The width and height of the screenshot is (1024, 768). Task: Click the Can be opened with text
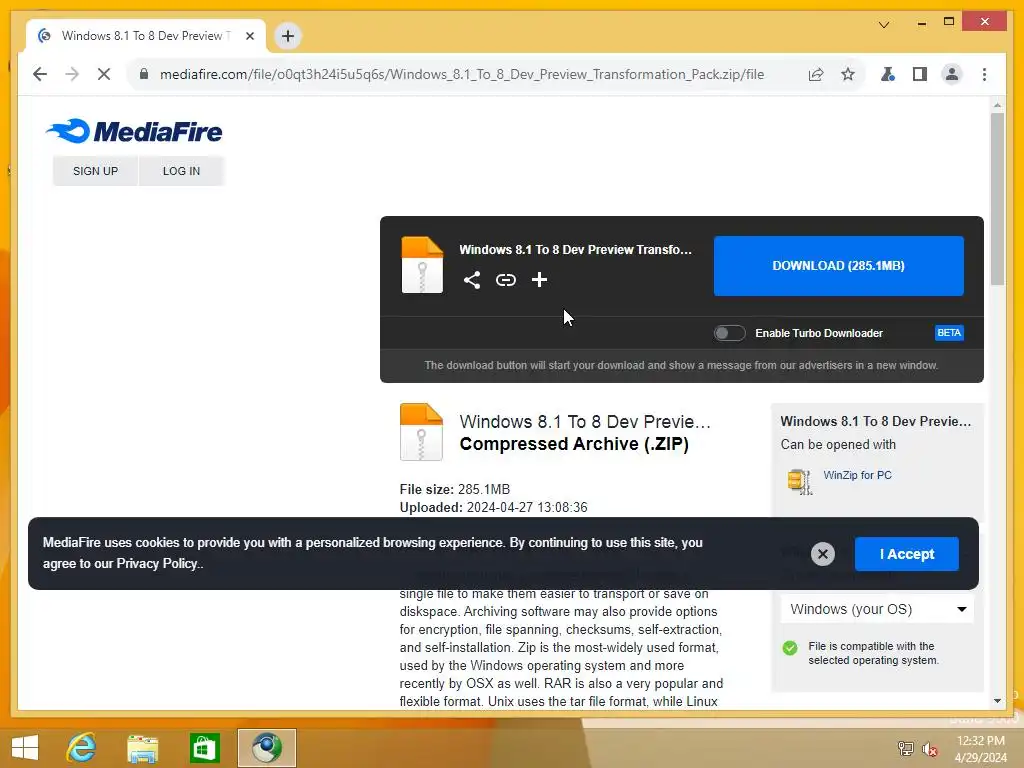(x=838, y=445)
